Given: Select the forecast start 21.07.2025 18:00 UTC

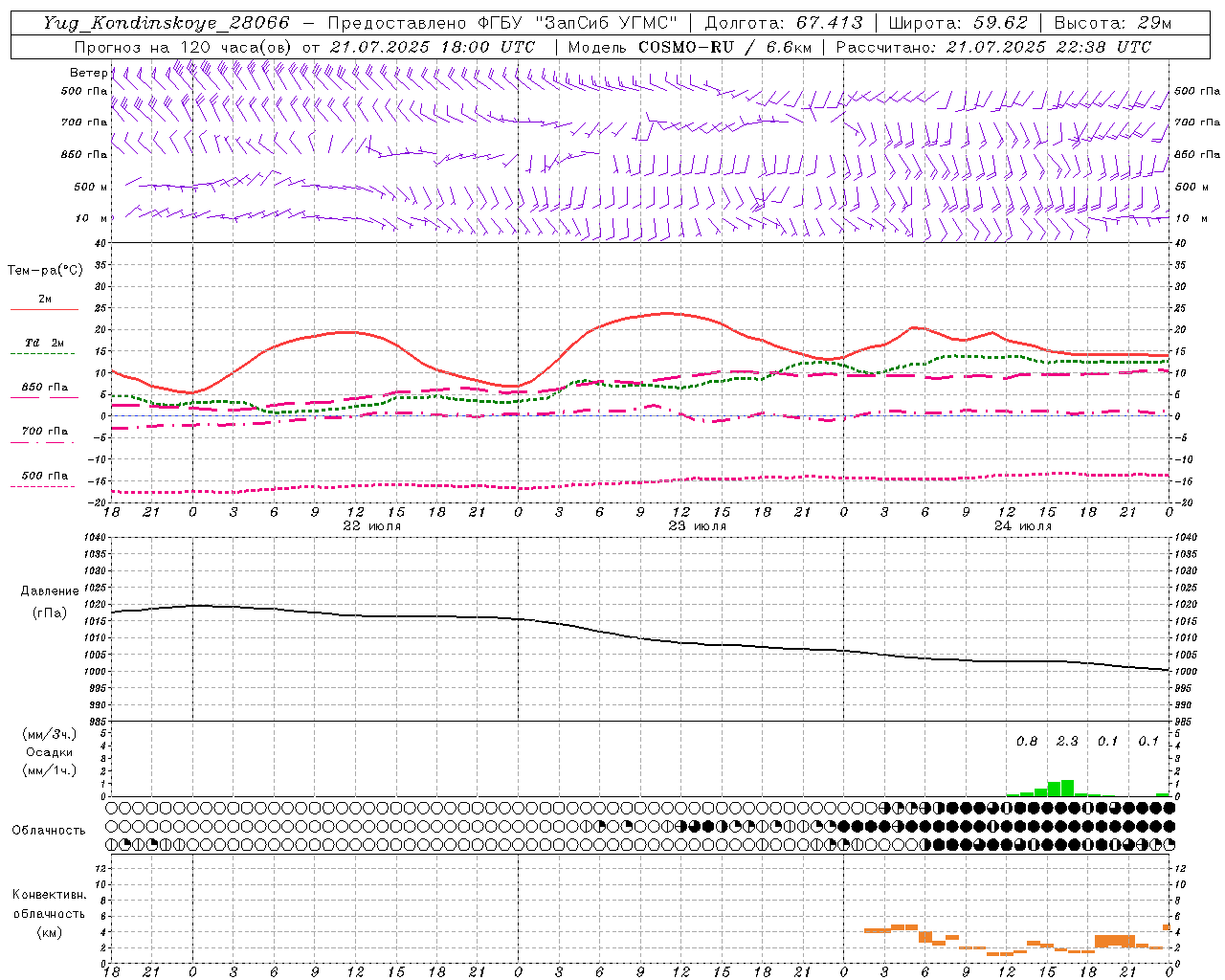Looking at the screenshot, I should pyautogui.click(x=433, y=47).
